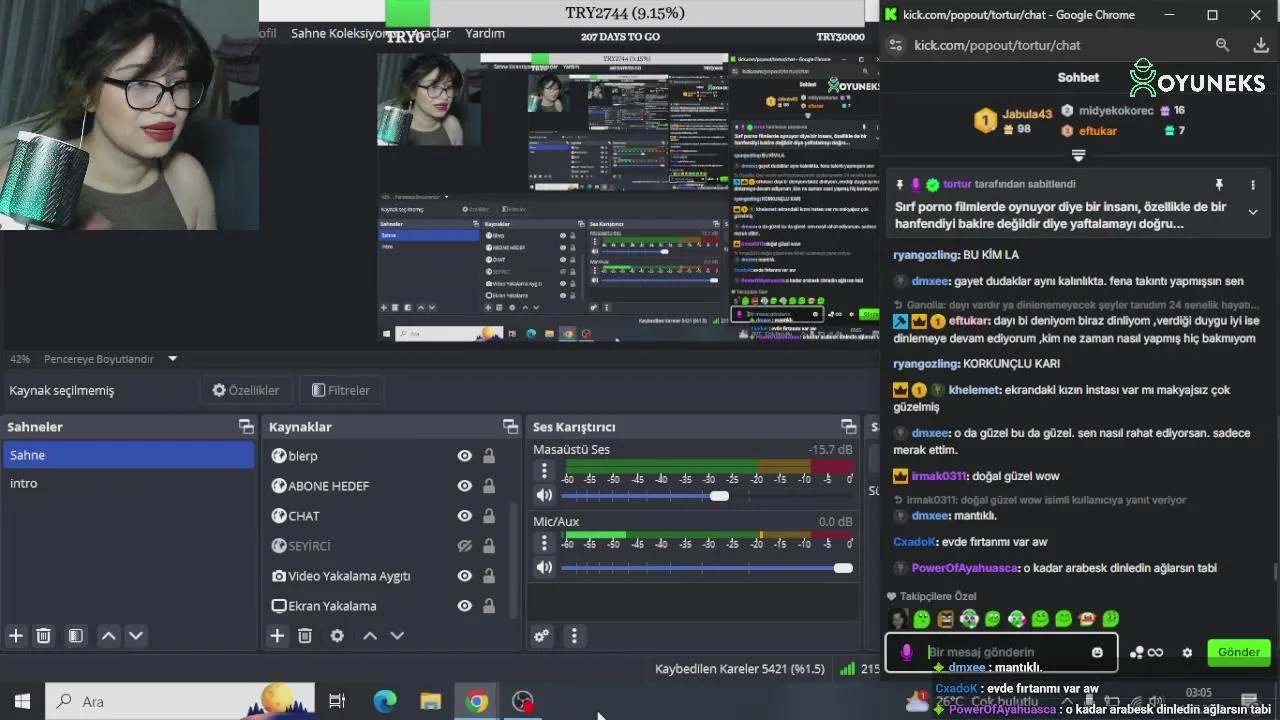Click the Filtreler button

click(341, 390)
